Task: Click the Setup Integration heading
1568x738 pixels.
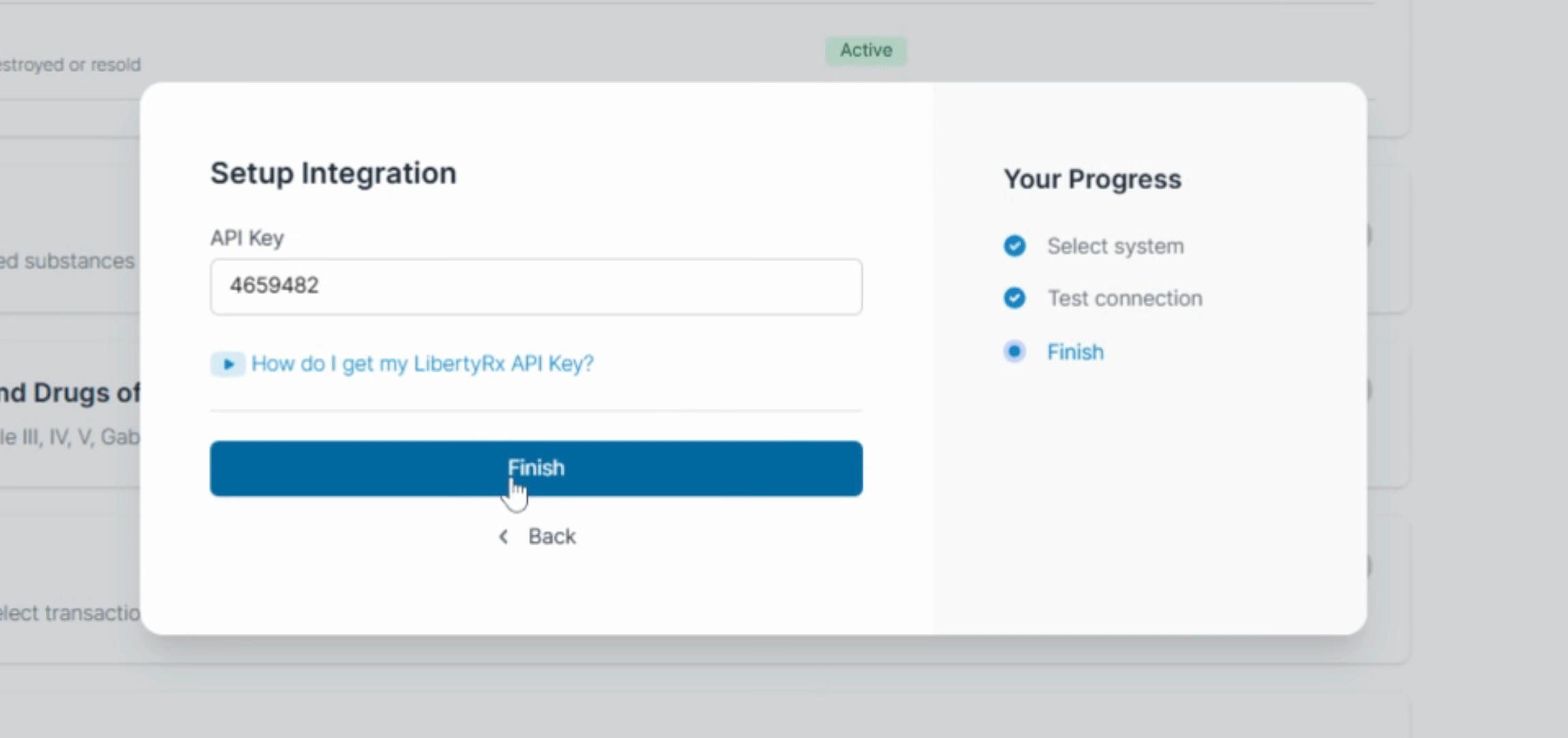Action: point(333,173)
